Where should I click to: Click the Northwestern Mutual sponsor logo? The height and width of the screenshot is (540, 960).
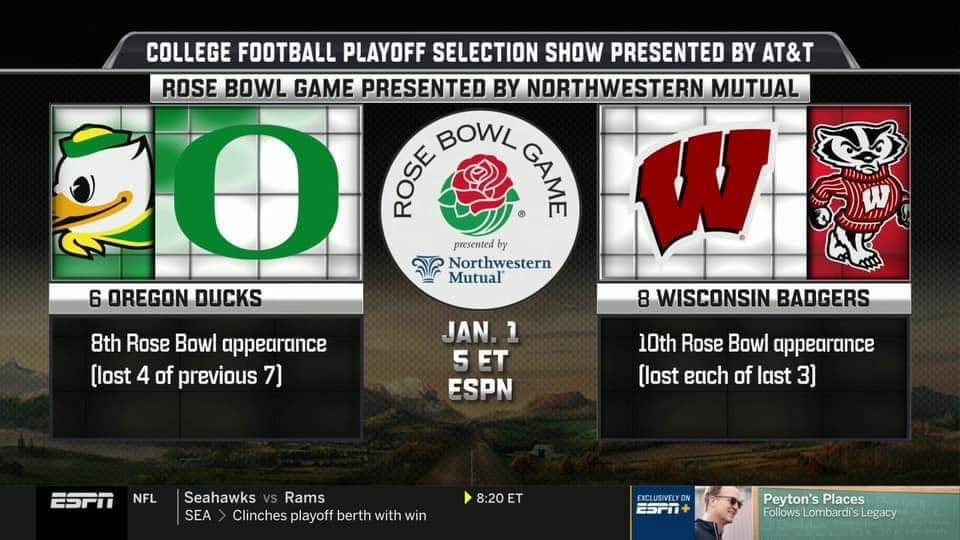[x=479, y=268]
